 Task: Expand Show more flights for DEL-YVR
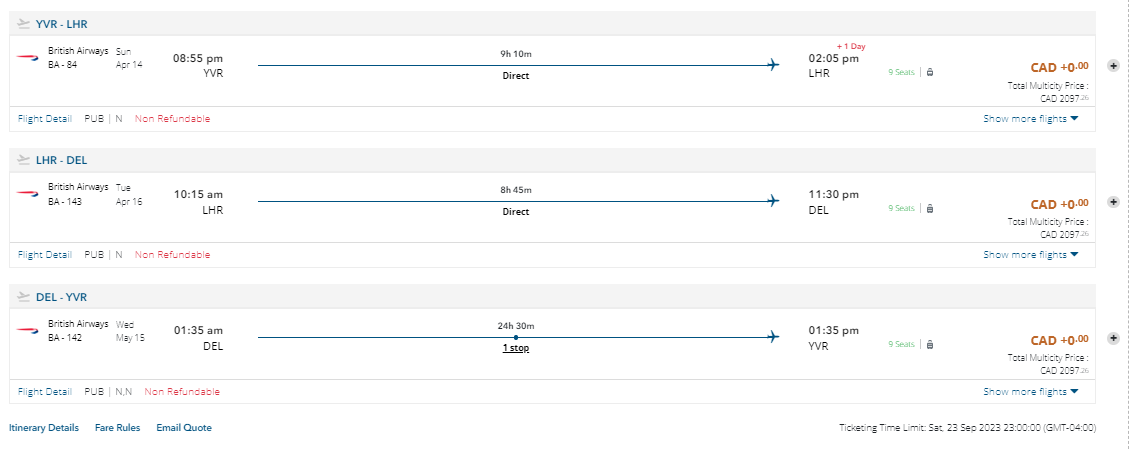pyautogui.click(x=1030, y=391)
